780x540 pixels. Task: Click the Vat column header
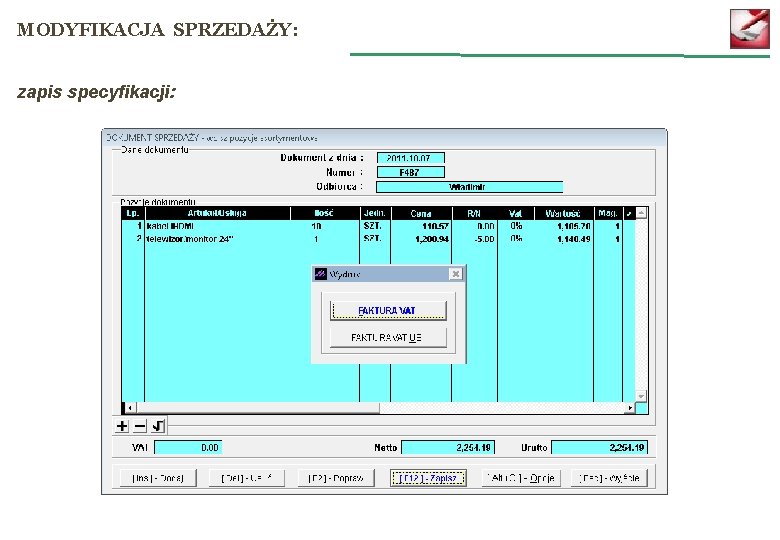(516, 213)
